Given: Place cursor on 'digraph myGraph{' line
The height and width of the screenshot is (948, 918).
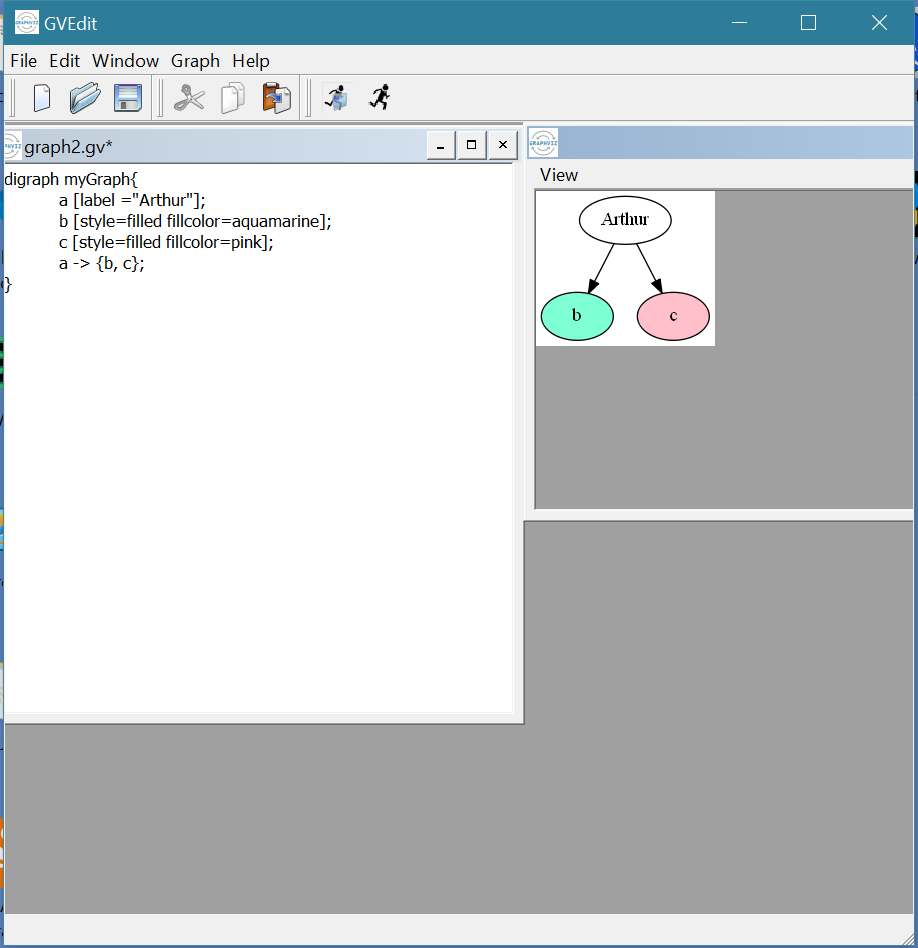Looking at the screenshot, I should (71, 180).
